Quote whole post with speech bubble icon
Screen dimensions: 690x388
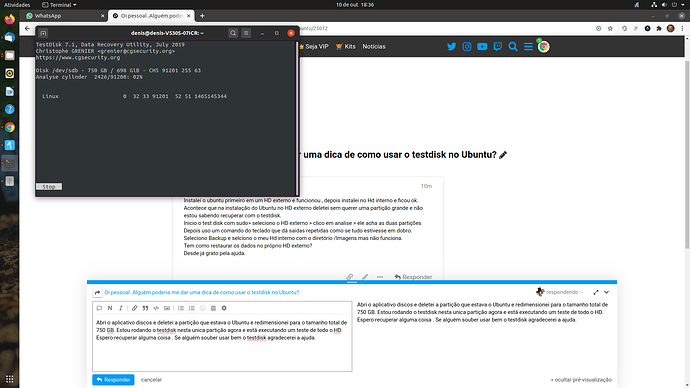[x=99, y=308]
